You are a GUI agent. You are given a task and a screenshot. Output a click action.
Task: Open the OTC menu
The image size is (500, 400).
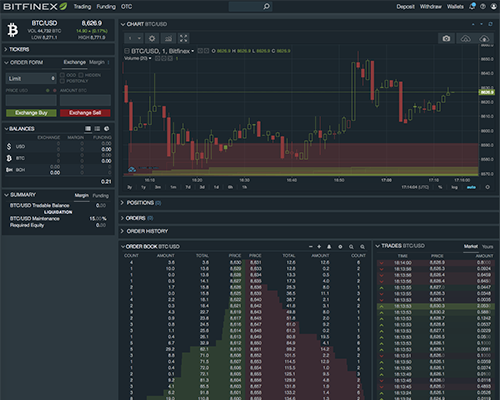click(x=127, y=7)
